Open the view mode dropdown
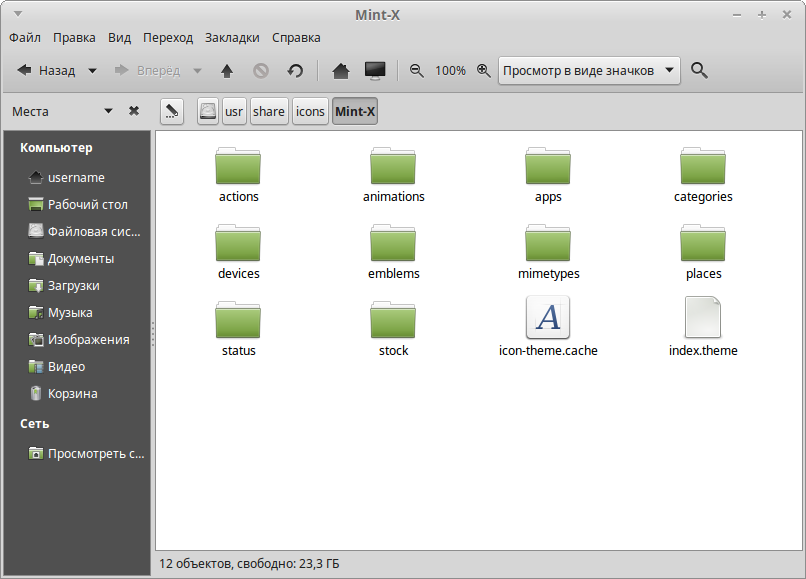 (589, 71)
